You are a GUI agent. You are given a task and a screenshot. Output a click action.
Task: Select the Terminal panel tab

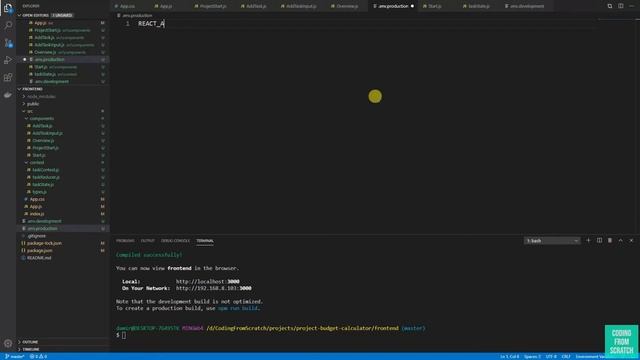(205, 241)
